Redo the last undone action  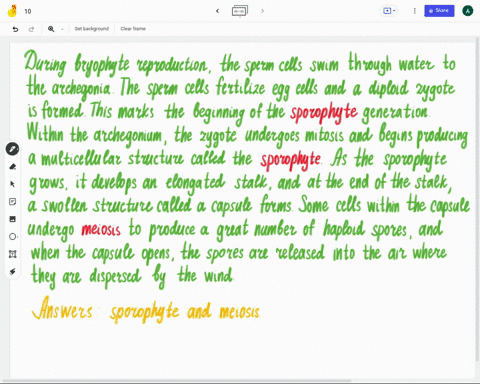pyautogui.click(x=31, y=29)
